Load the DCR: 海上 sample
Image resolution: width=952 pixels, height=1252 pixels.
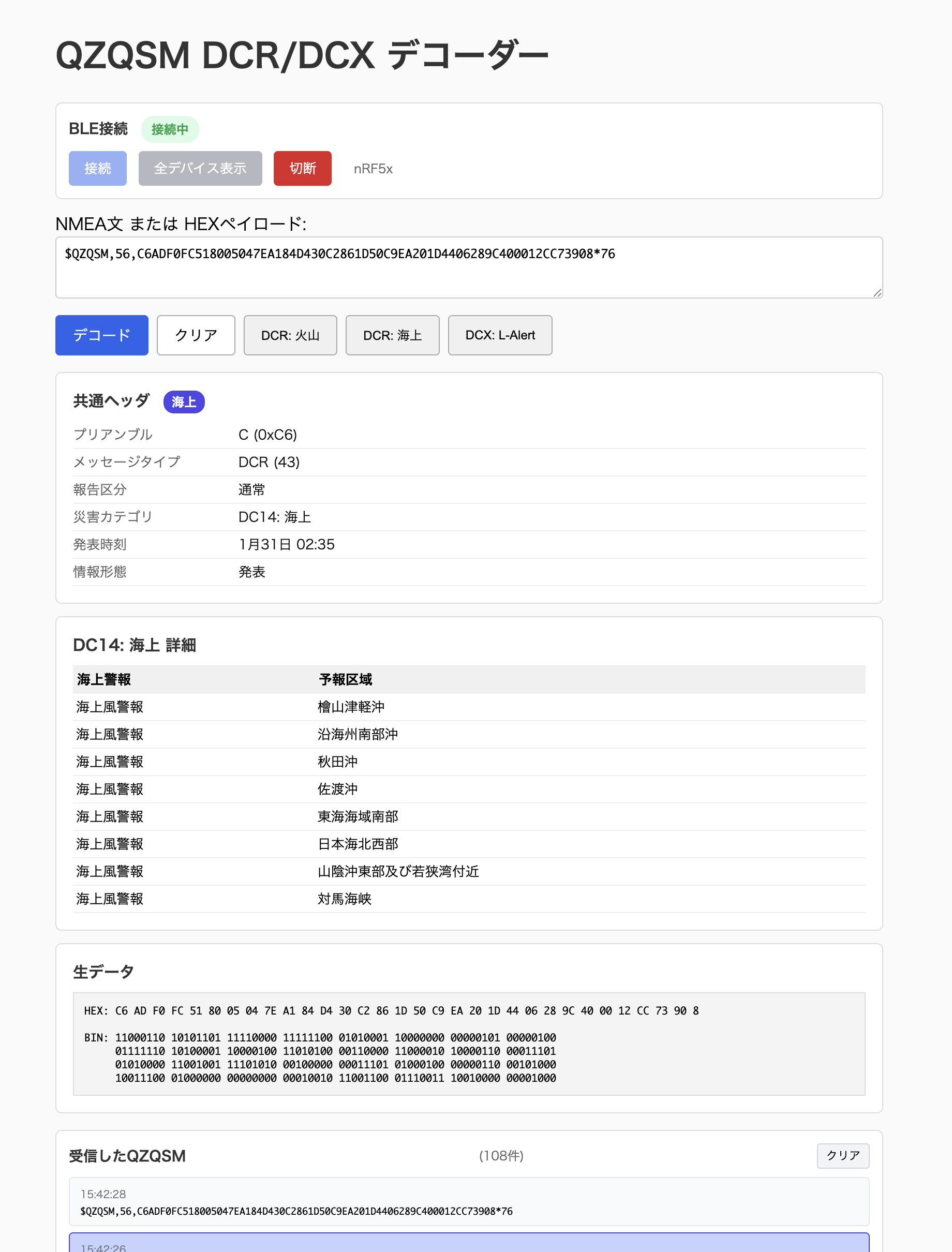(x=392, y=335)
